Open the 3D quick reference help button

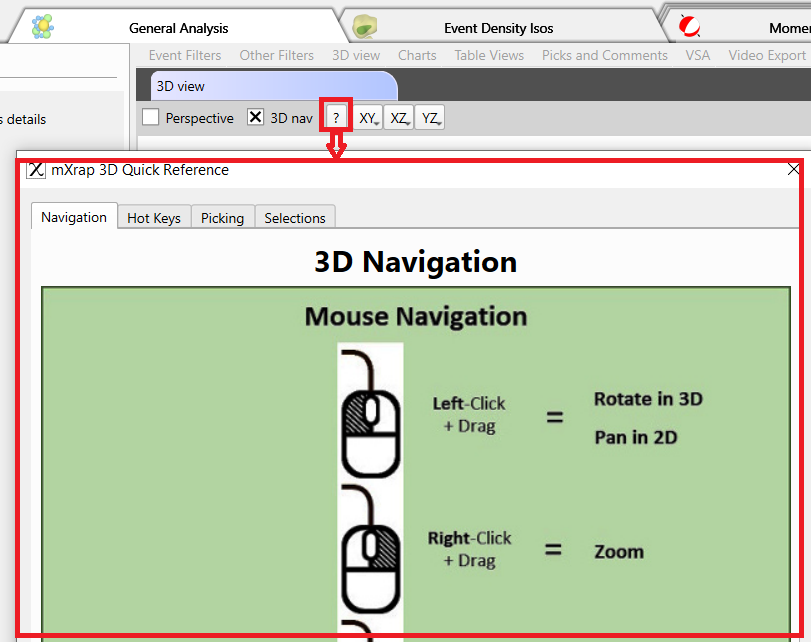point(336,118)
